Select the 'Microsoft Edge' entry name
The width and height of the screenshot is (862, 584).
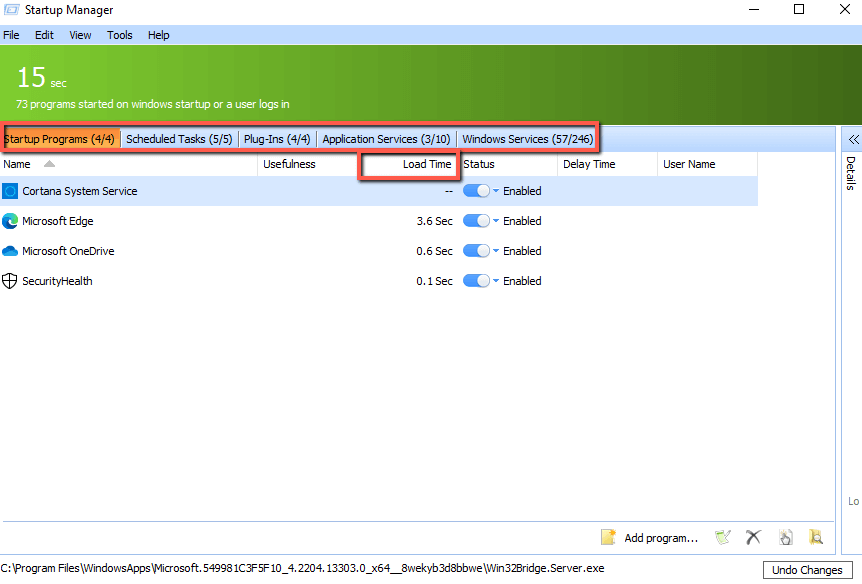point(58,221)
